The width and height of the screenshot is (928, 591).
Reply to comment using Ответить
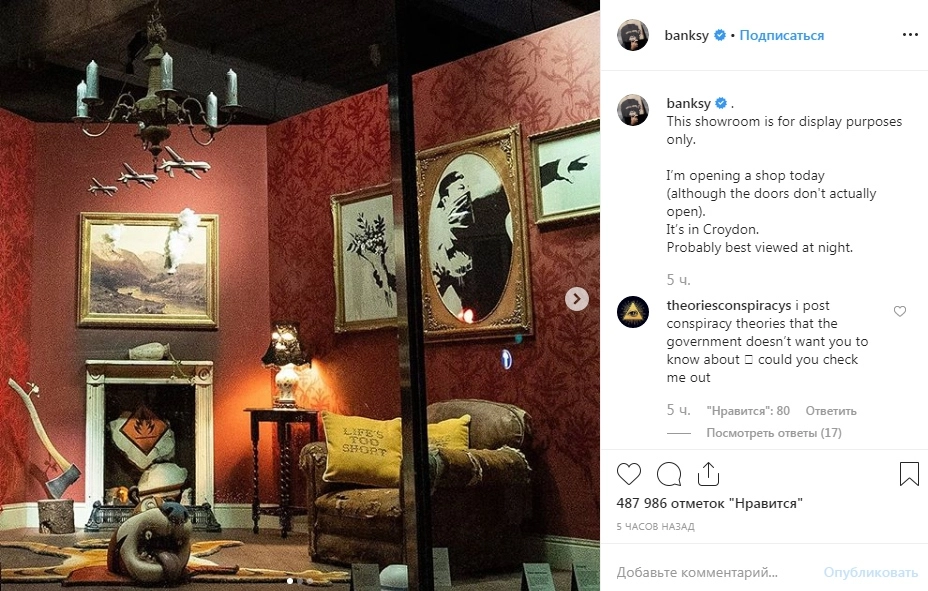pos(831,411)
